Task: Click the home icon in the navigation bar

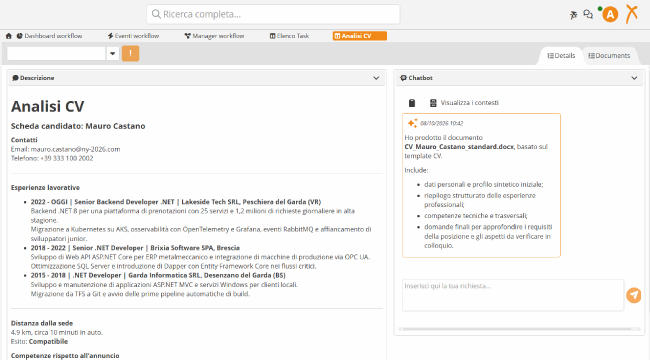Action: point(9,36)
